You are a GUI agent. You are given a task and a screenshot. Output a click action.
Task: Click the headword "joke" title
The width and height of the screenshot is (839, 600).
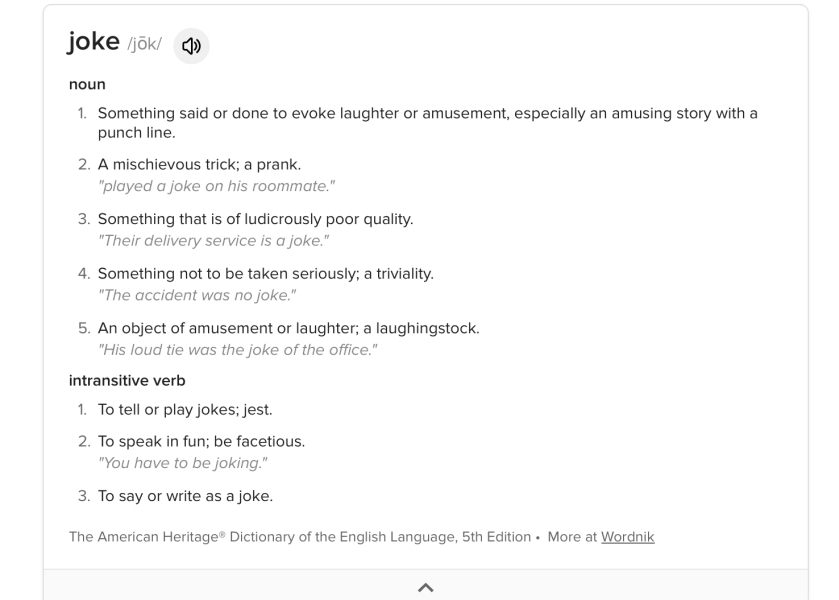pos(93,41)
